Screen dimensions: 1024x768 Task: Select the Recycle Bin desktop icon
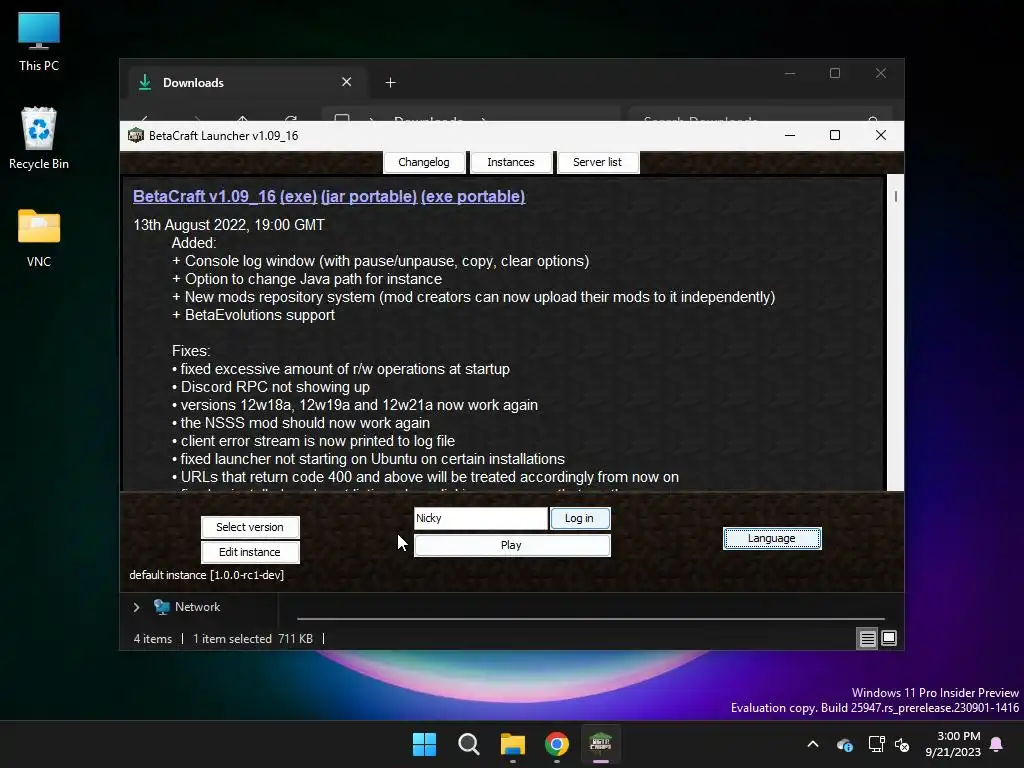click(x=39, y=138)
